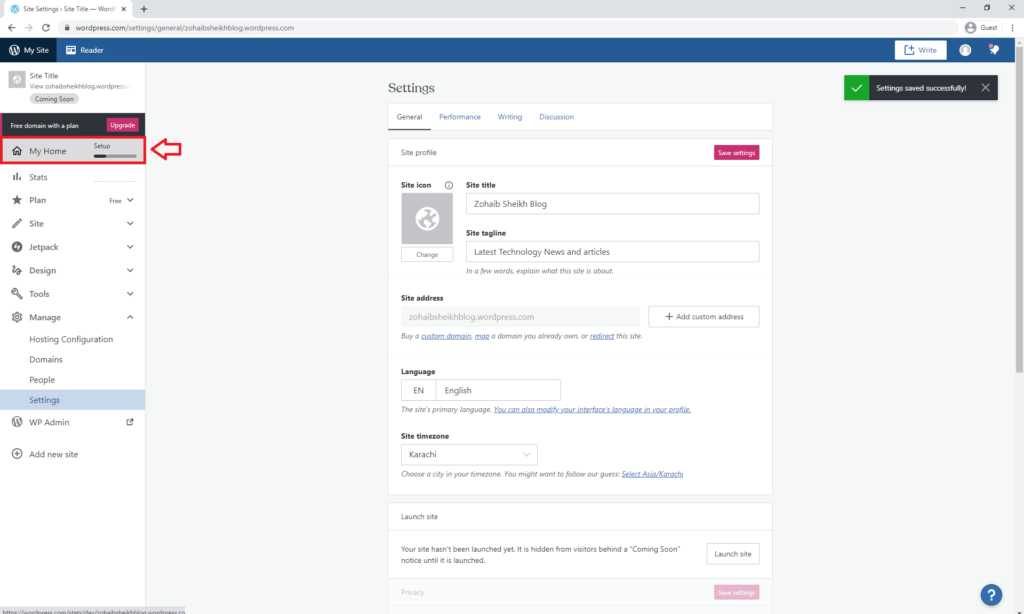Click Save settings in Site profile
The width and height of the screenshot is (1024, 614).
click(736, 153)
